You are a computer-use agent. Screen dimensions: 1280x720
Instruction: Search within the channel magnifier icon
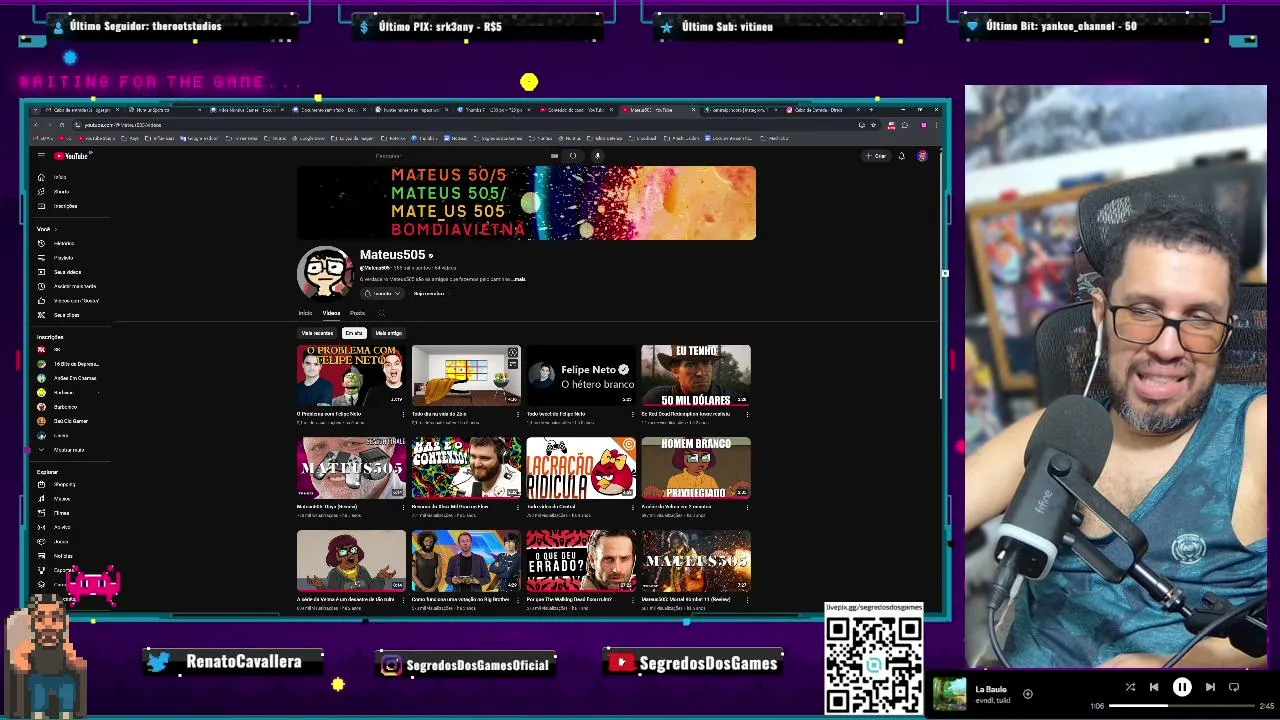tap(381, 313)
